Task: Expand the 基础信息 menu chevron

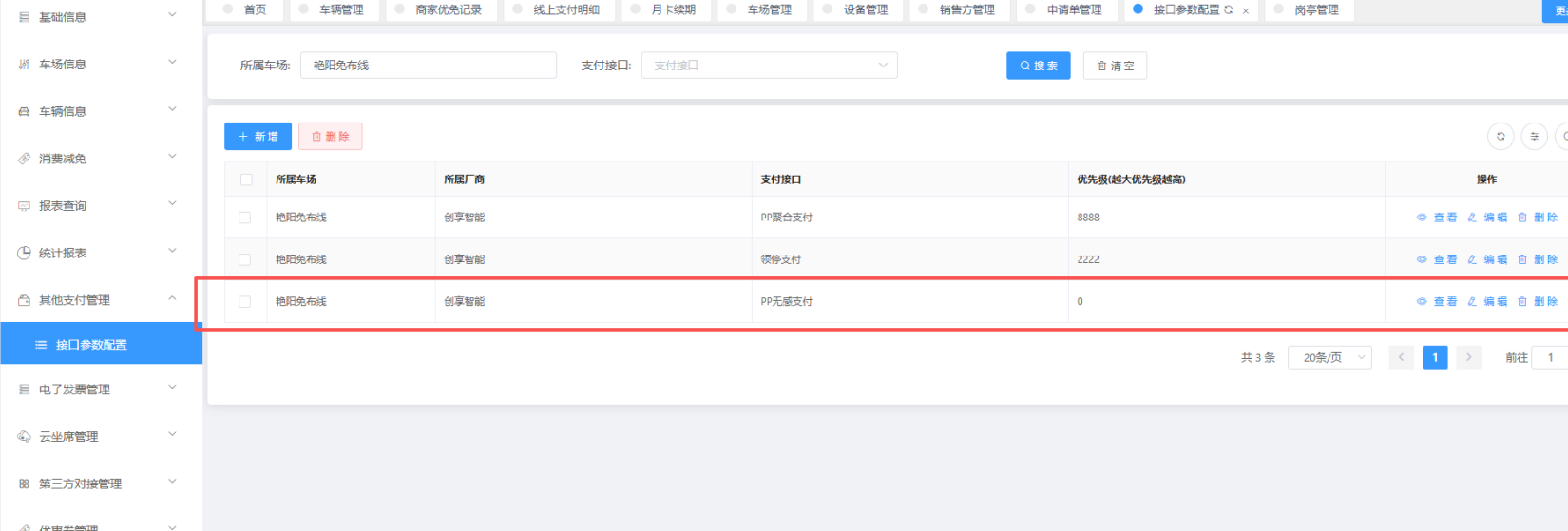Action: coord(172,15)
